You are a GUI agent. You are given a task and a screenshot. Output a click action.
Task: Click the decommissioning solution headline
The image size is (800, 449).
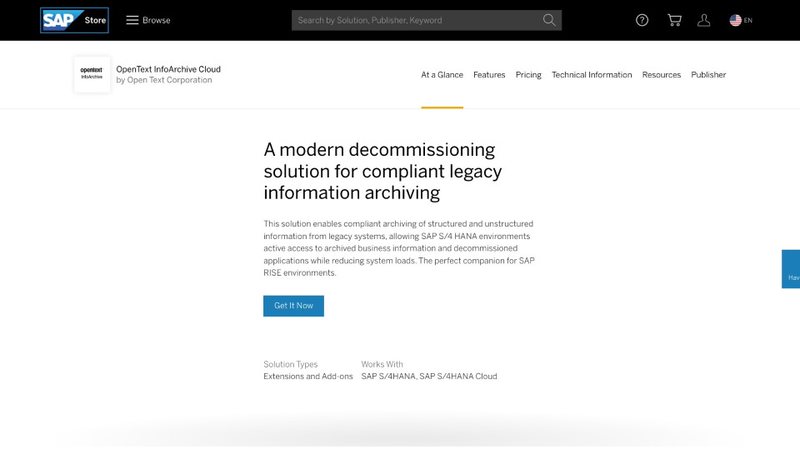point(383,171)
